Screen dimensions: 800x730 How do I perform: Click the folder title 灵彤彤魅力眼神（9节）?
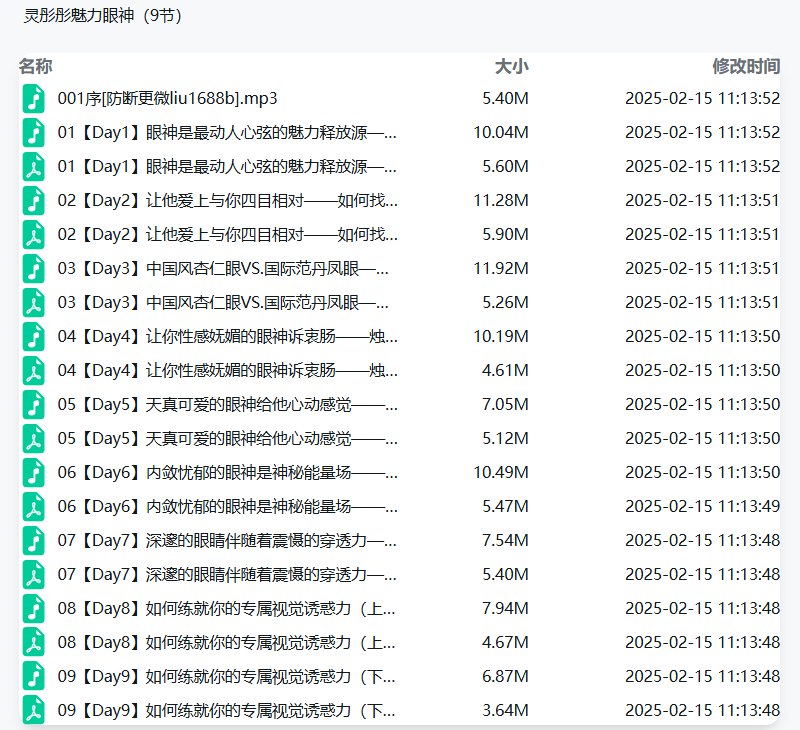(x=103, y=16)
